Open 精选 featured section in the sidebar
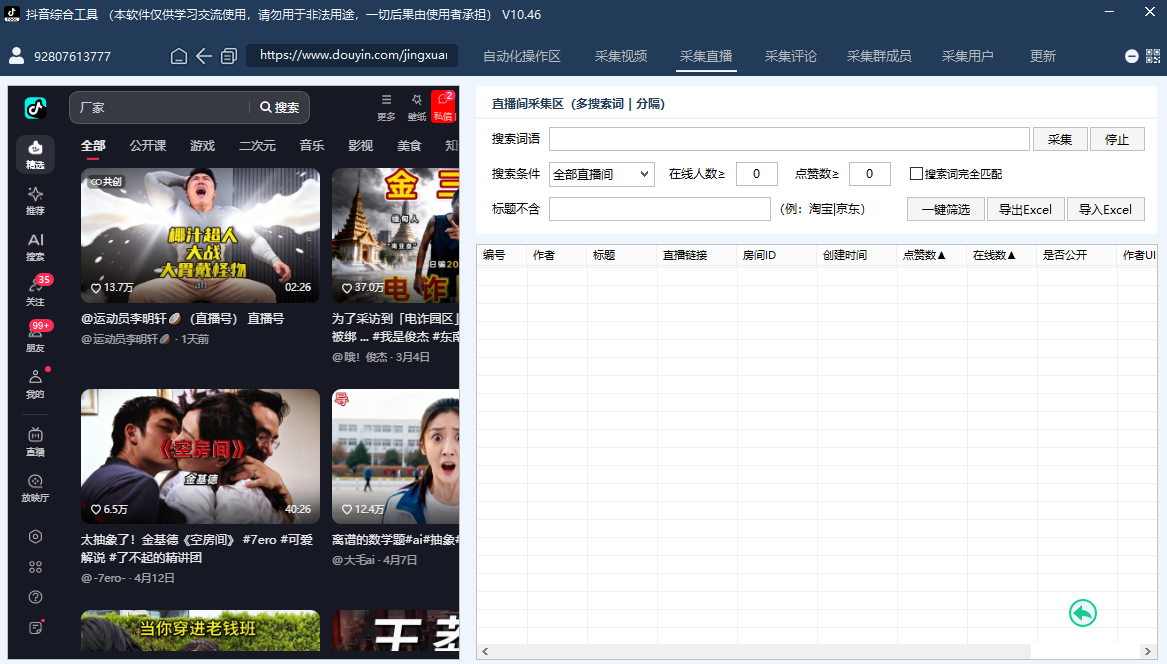The height and width of the screenshot is (664, 1167). (35, 155)
